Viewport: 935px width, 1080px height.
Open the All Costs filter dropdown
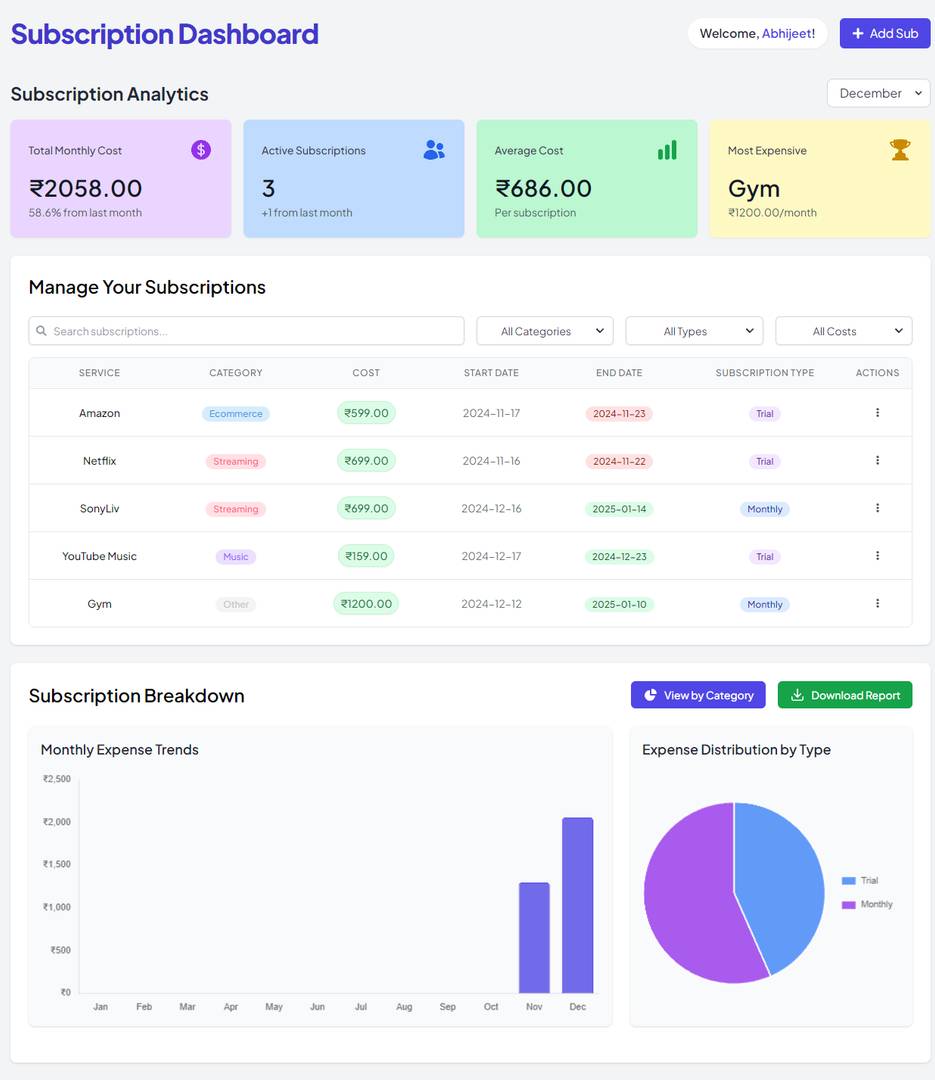pos(843,330)
